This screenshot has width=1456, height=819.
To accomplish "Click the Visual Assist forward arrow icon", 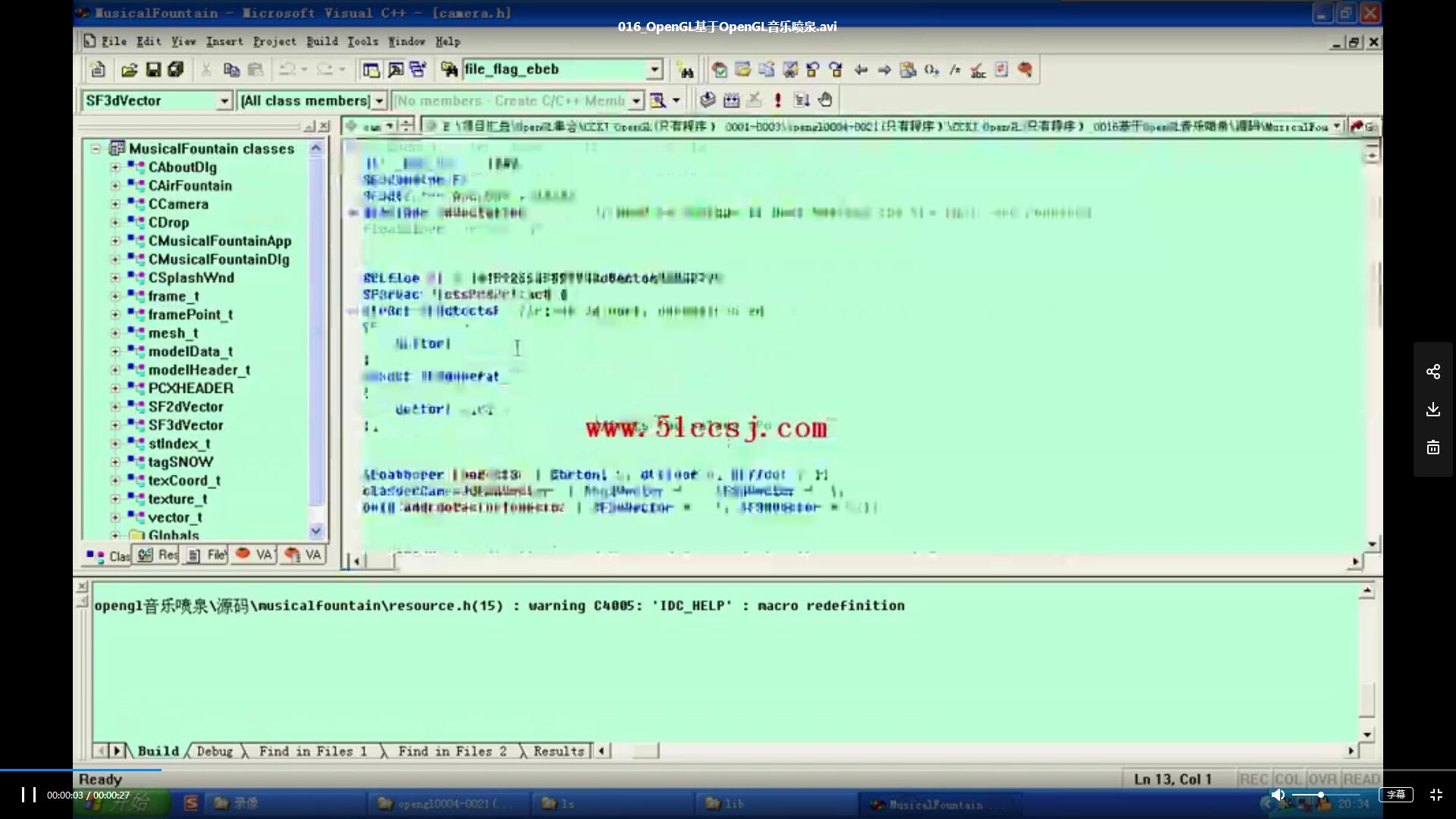I will coord(884,70).
